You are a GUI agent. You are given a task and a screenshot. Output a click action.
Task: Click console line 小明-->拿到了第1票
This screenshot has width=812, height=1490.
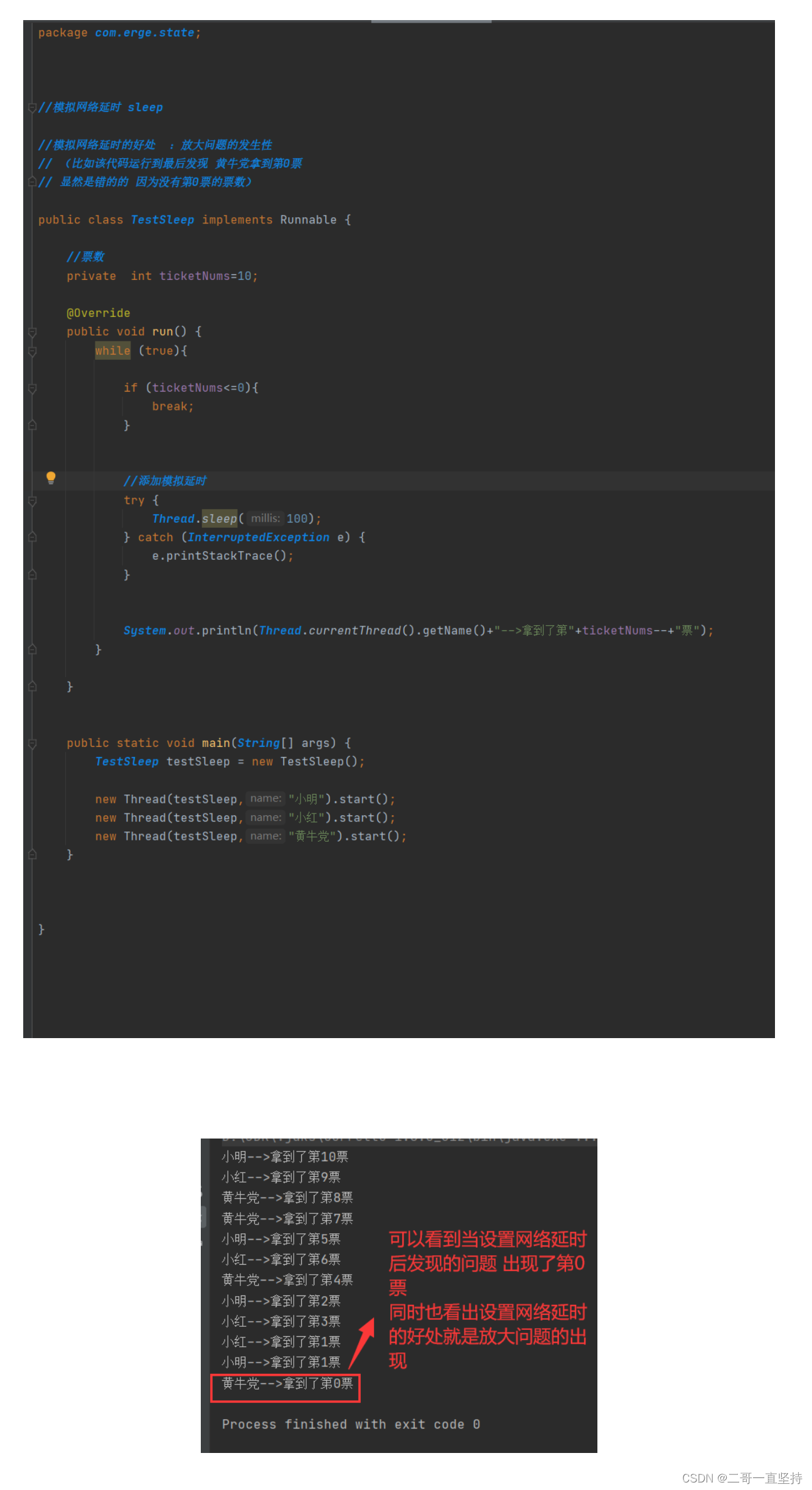pos(281,1363)
